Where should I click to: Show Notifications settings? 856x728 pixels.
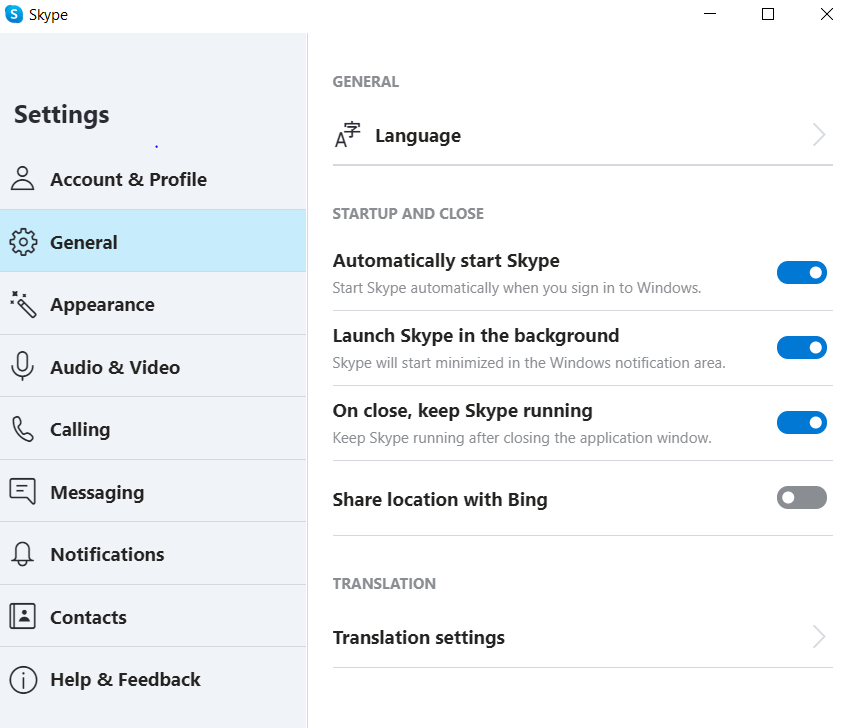point(153,553)
